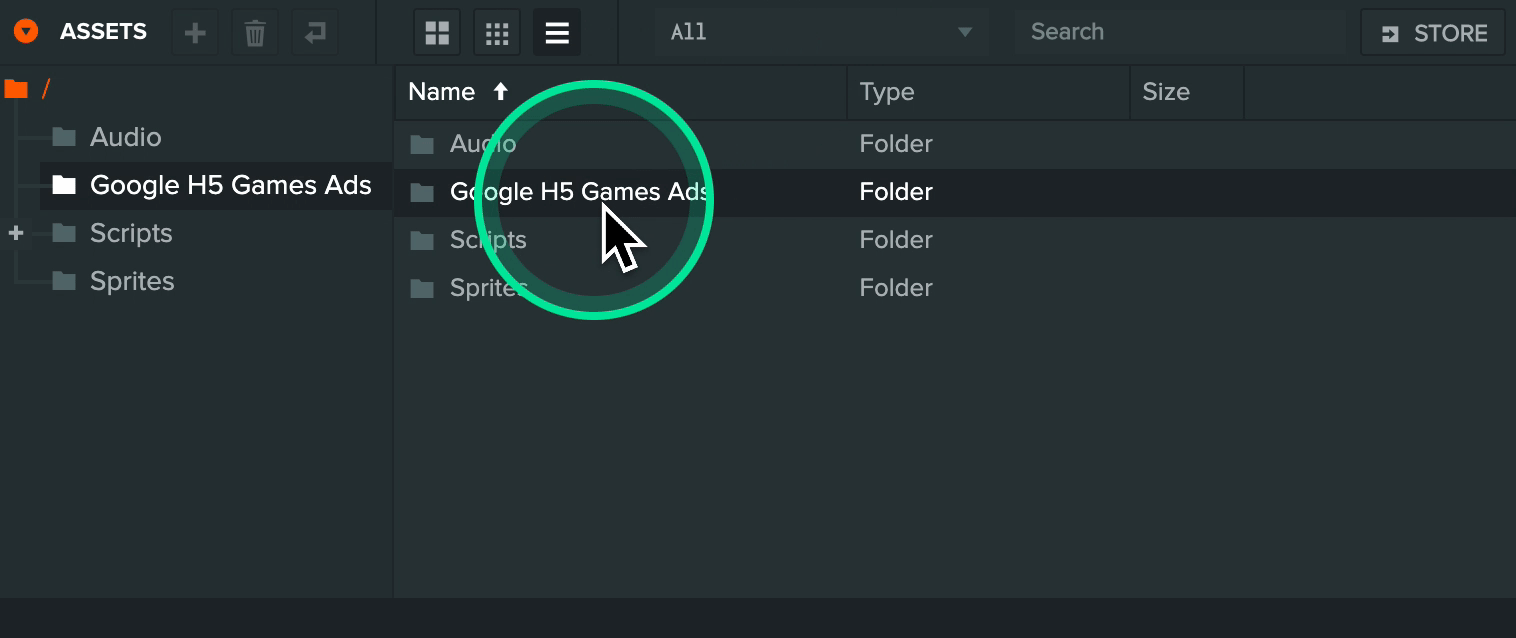Open the All asset type filter dropdown
1516x638 pixels.
tap(821, 32)
